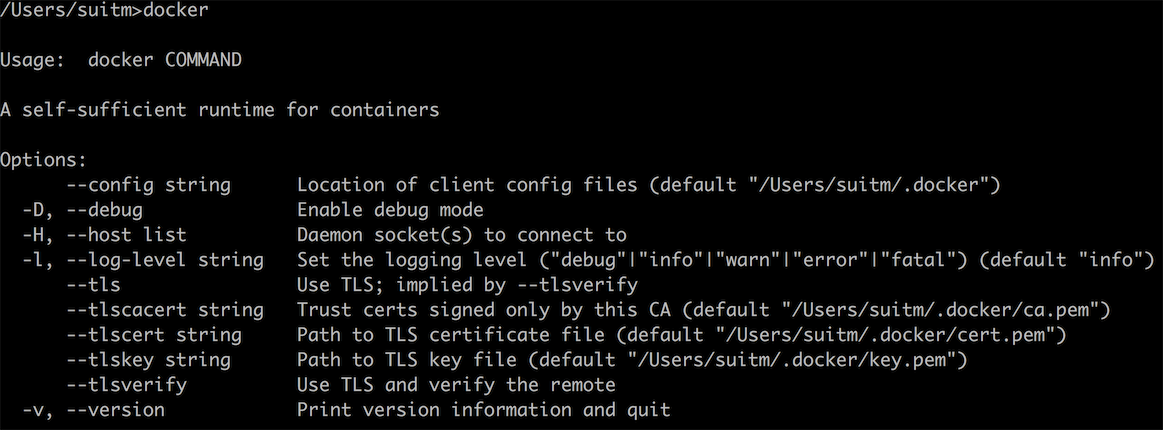Click the '-l, --log-level string' option
The width and height of the screenshot is (1163, 430).
coord(143,260)
